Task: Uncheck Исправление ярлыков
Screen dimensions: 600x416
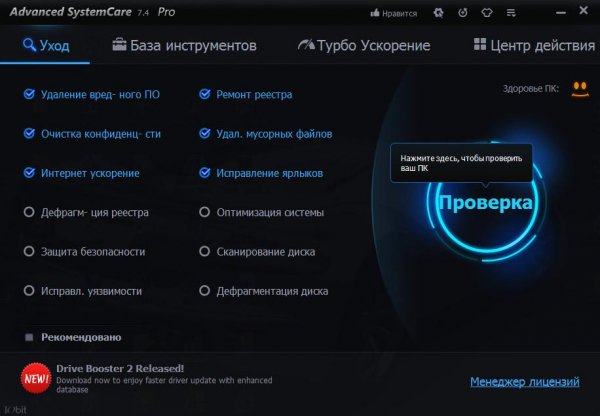Action: 205,173
